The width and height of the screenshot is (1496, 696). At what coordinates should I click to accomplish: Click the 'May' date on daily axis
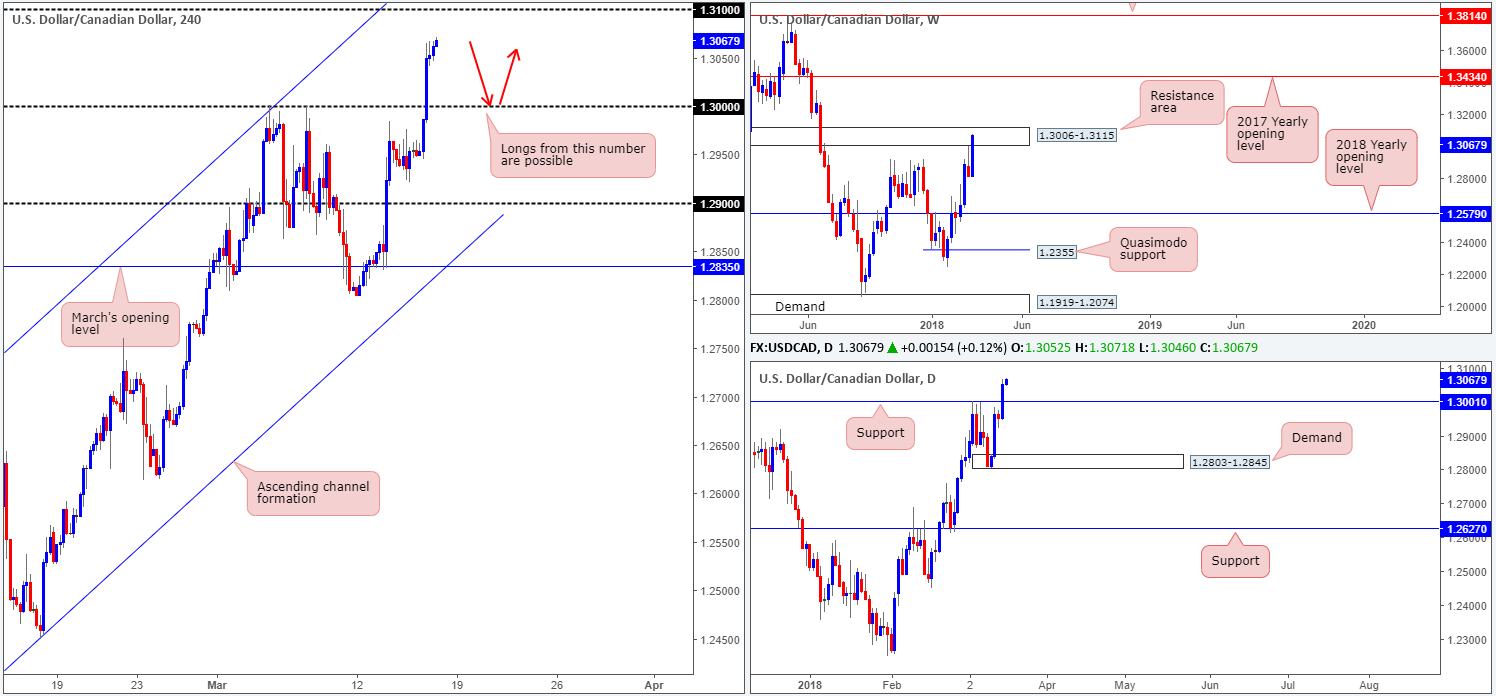tap(1124, 685)
